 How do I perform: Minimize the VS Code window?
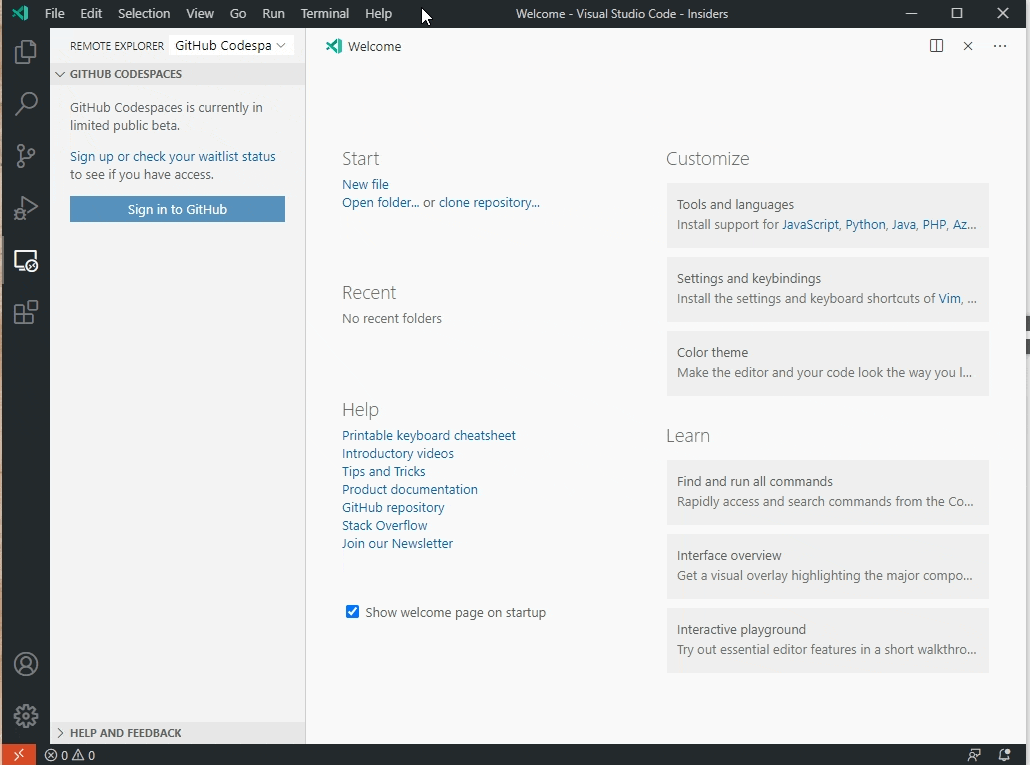click(x=911, y=13)
